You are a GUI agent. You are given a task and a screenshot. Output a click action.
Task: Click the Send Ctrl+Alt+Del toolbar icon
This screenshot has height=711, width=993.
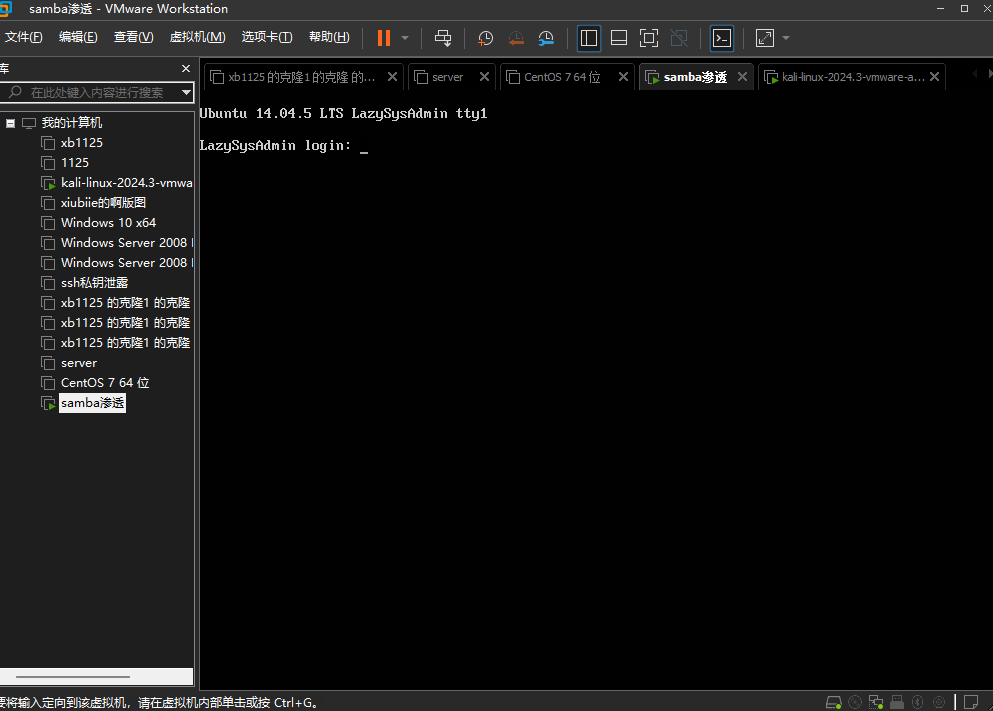tap(443, 38)
